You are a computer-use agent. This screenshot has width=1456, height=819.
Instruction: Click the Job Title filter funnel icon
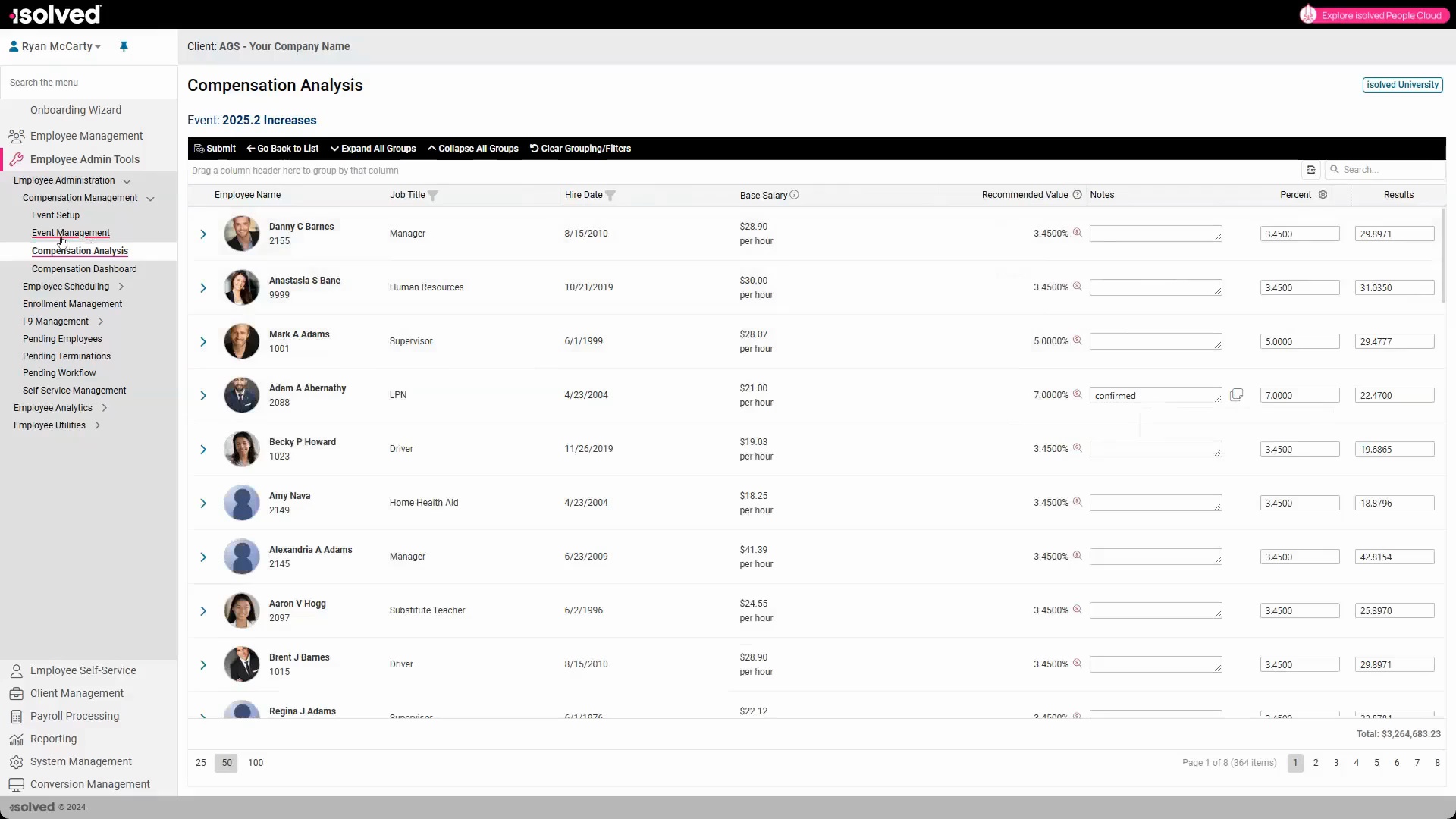[433, 196]
